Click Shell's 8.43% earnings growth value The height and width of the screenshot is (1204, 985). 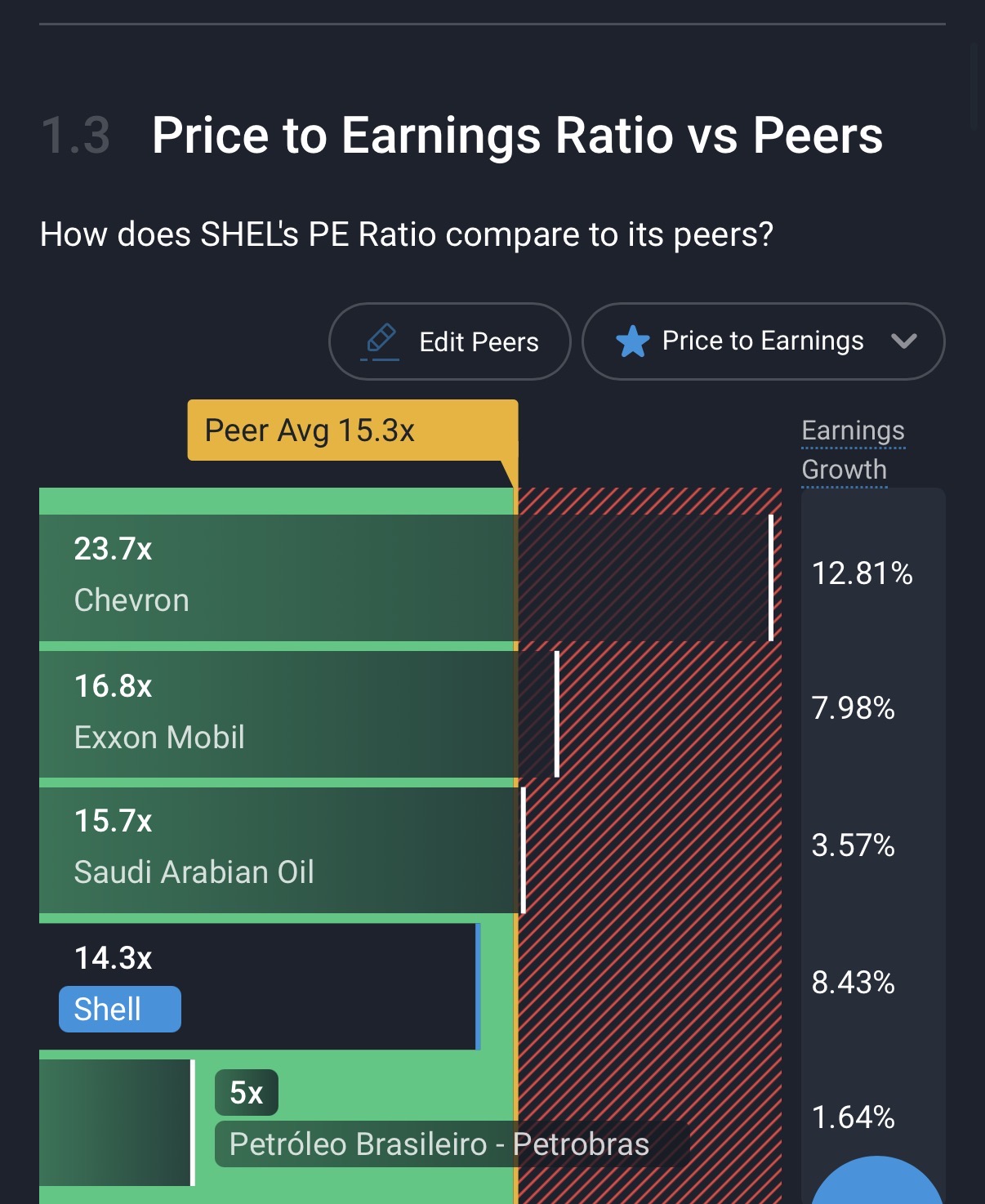[853, 983]
